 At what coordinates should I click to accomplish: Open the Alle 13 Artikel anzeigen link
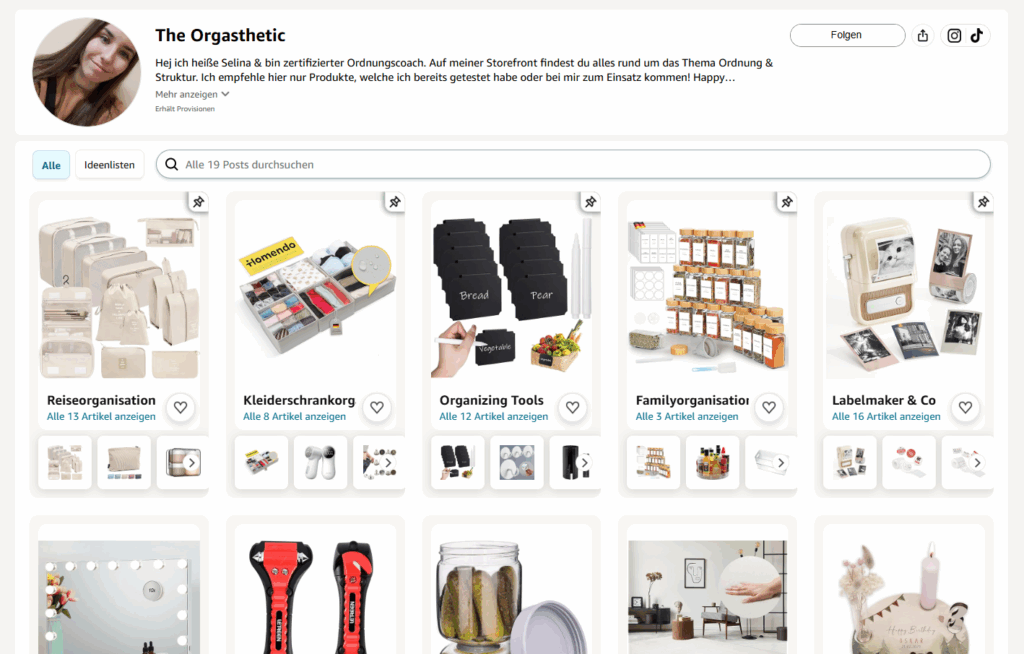(x=101, y=417)
